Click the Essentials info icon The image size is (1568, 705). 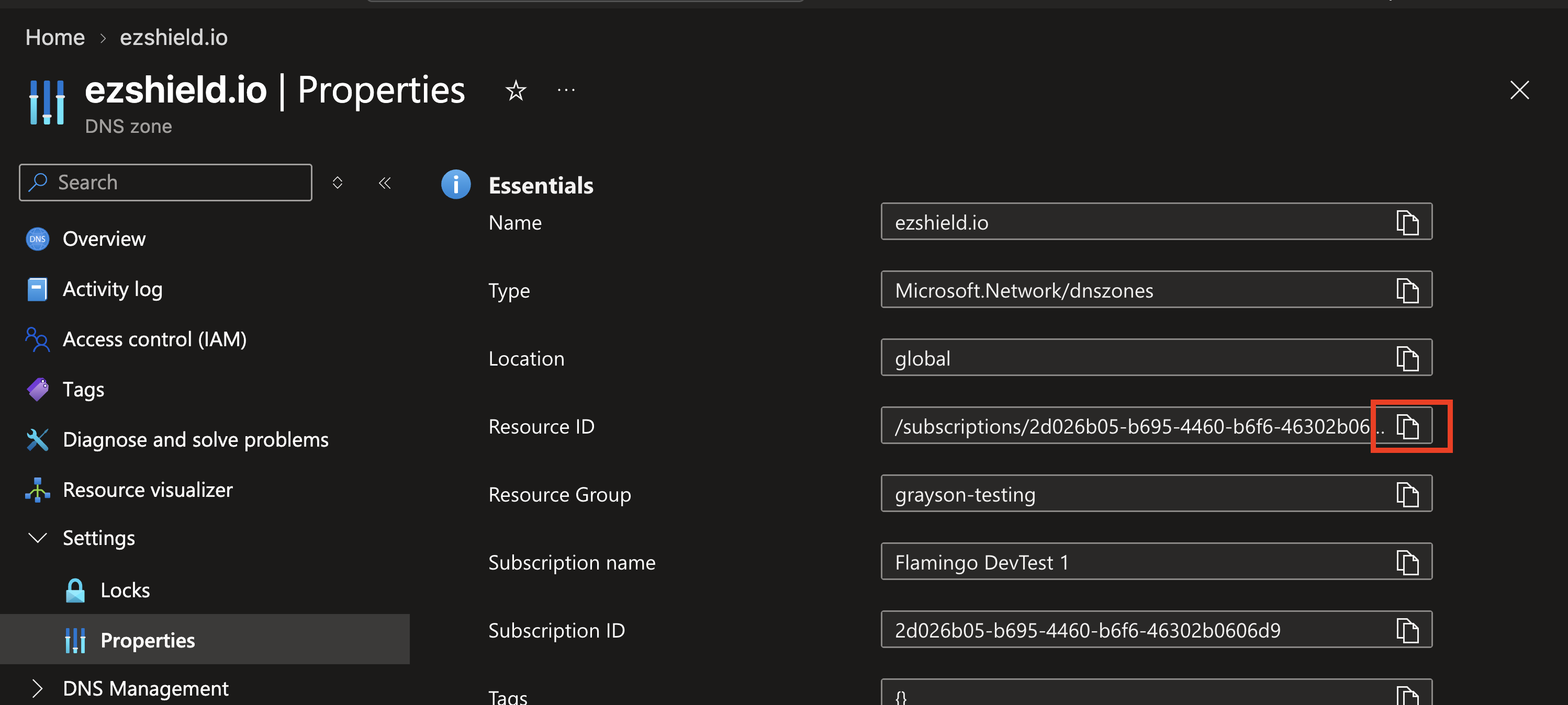coord(456,184)
